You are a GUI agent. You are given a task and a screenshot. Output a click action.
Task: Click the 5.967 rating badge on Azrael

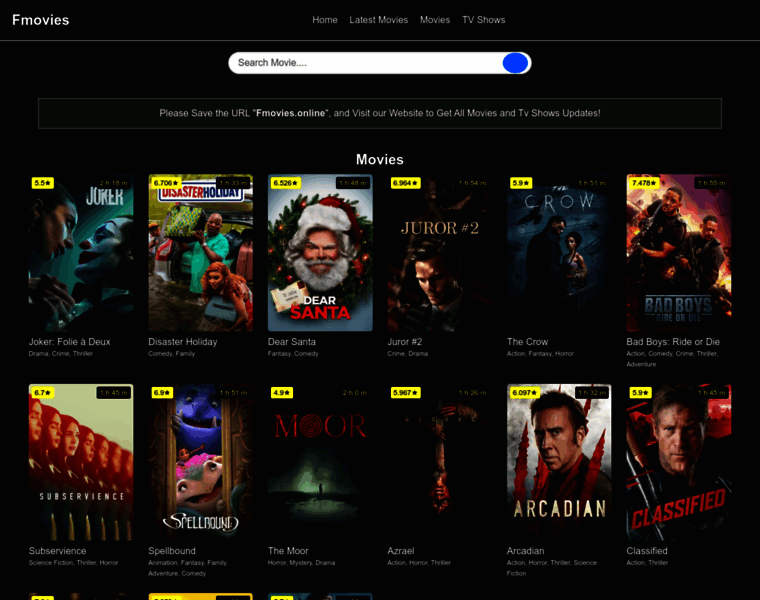[405, 393]
